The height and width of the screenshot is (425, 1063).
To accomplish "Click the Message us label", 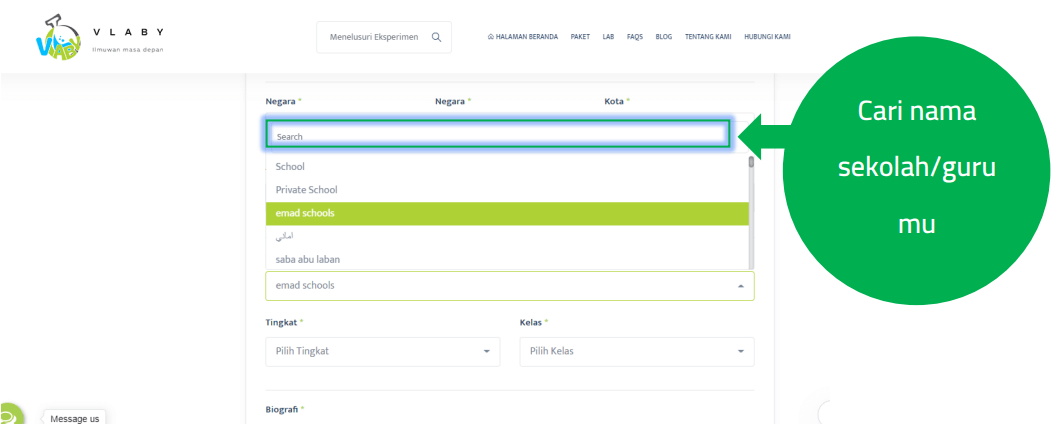I will (x=75, y=418).
